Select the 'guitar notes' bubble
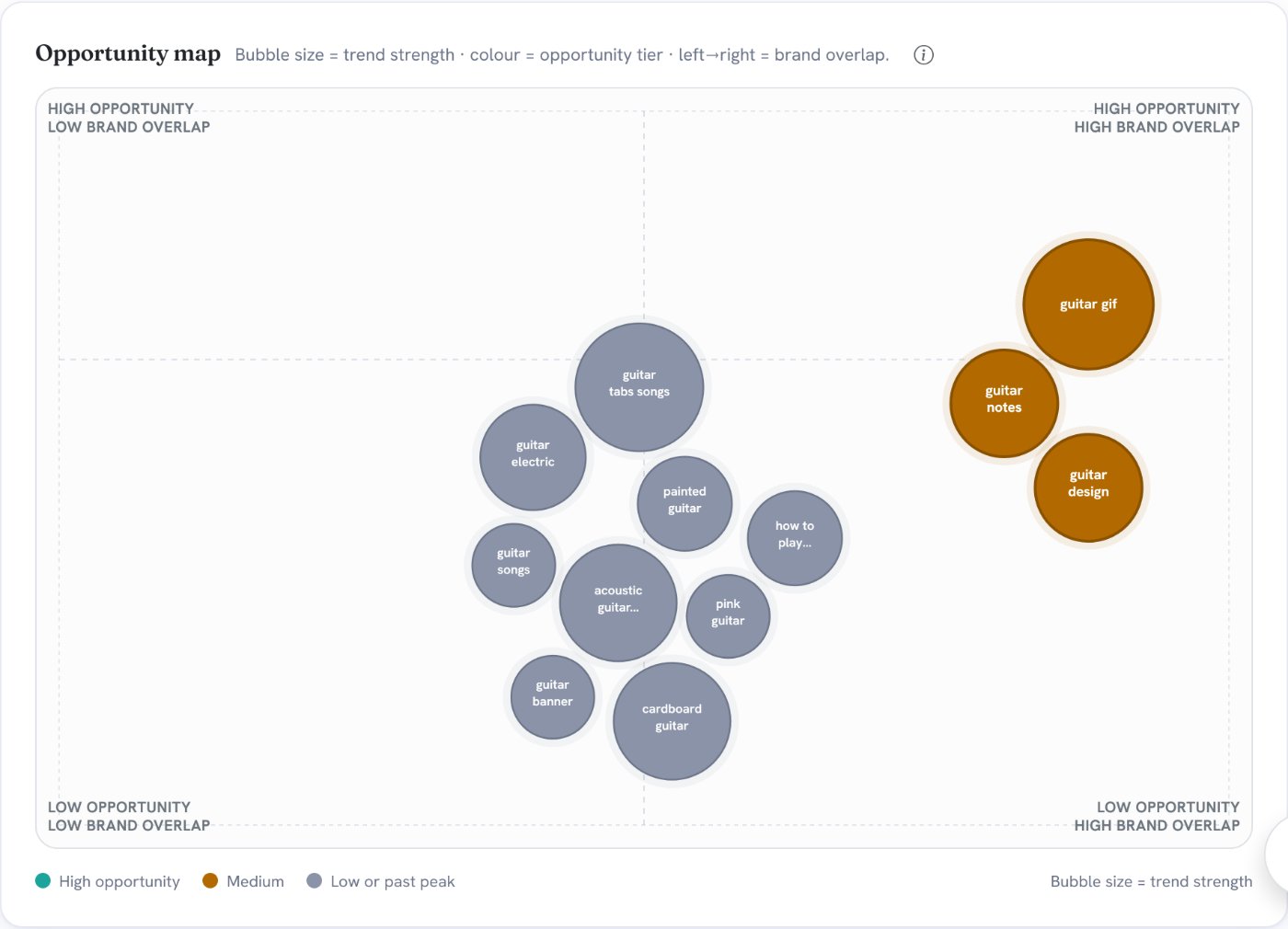The height and width of the screenshot is (929, 1288). (1004, 403)
